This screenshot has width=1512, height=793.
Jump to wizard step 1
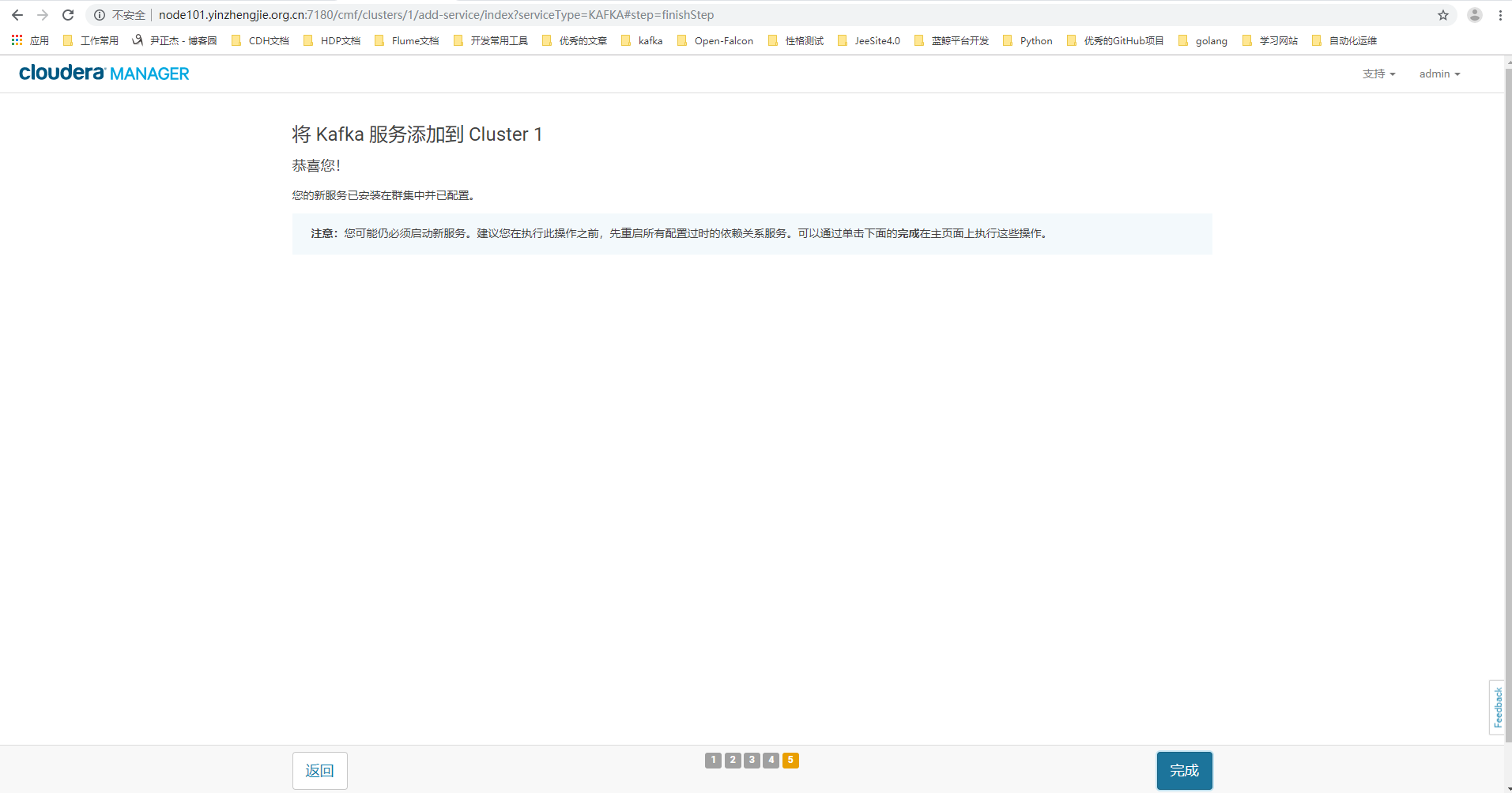[713, 760]
